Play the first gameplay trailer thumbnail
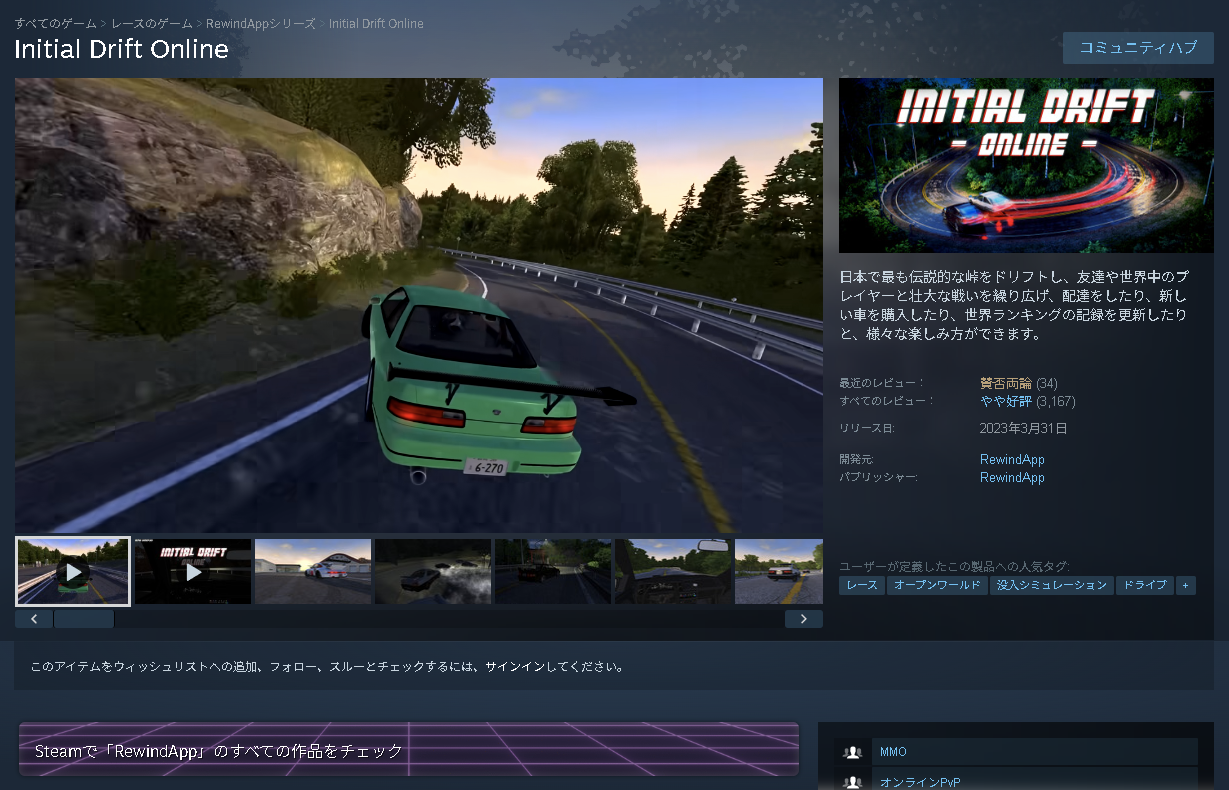The width and height of the screenshot is (1229, 790). (x=72, y=571)
